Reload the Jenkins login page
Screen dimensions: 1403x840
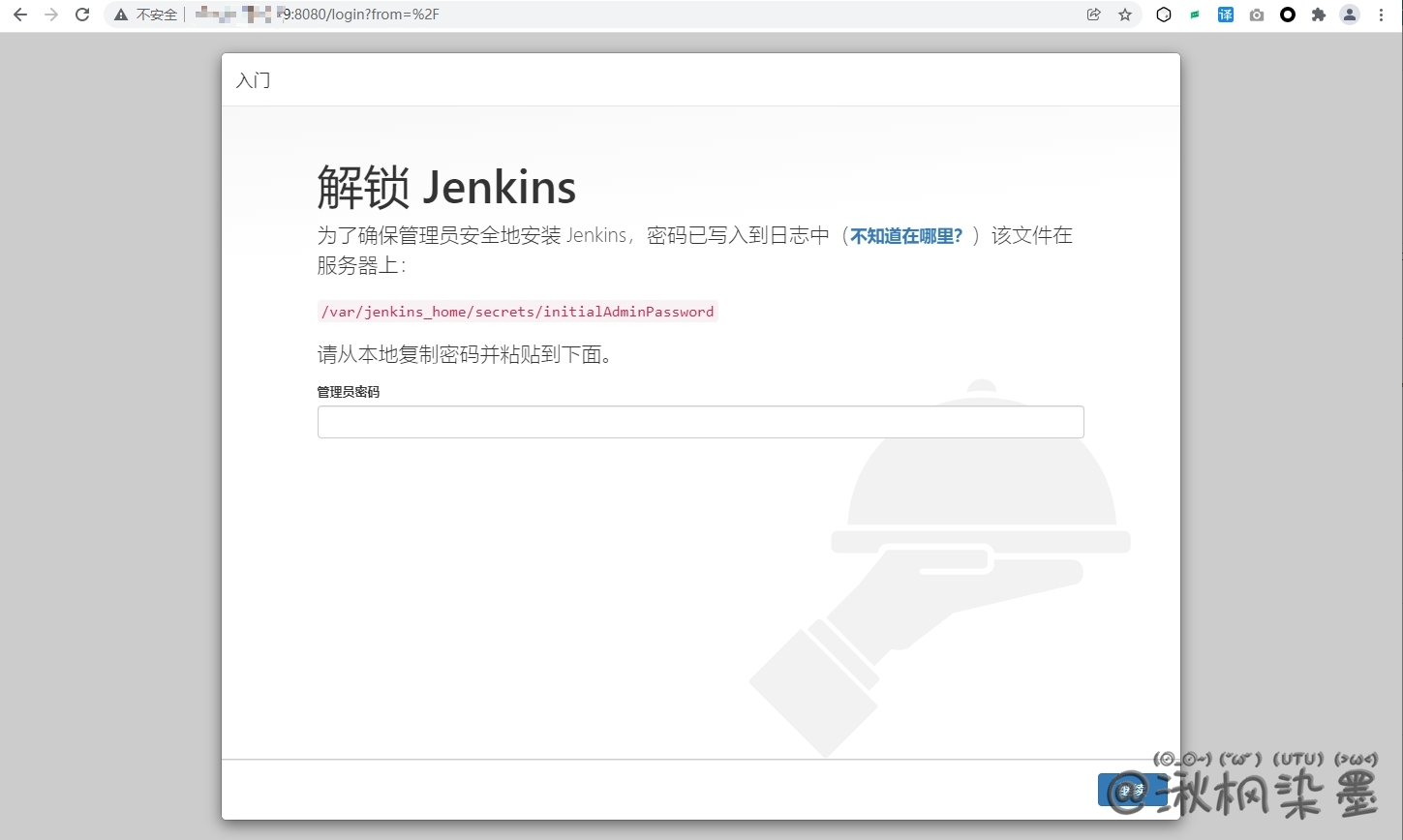82,15
